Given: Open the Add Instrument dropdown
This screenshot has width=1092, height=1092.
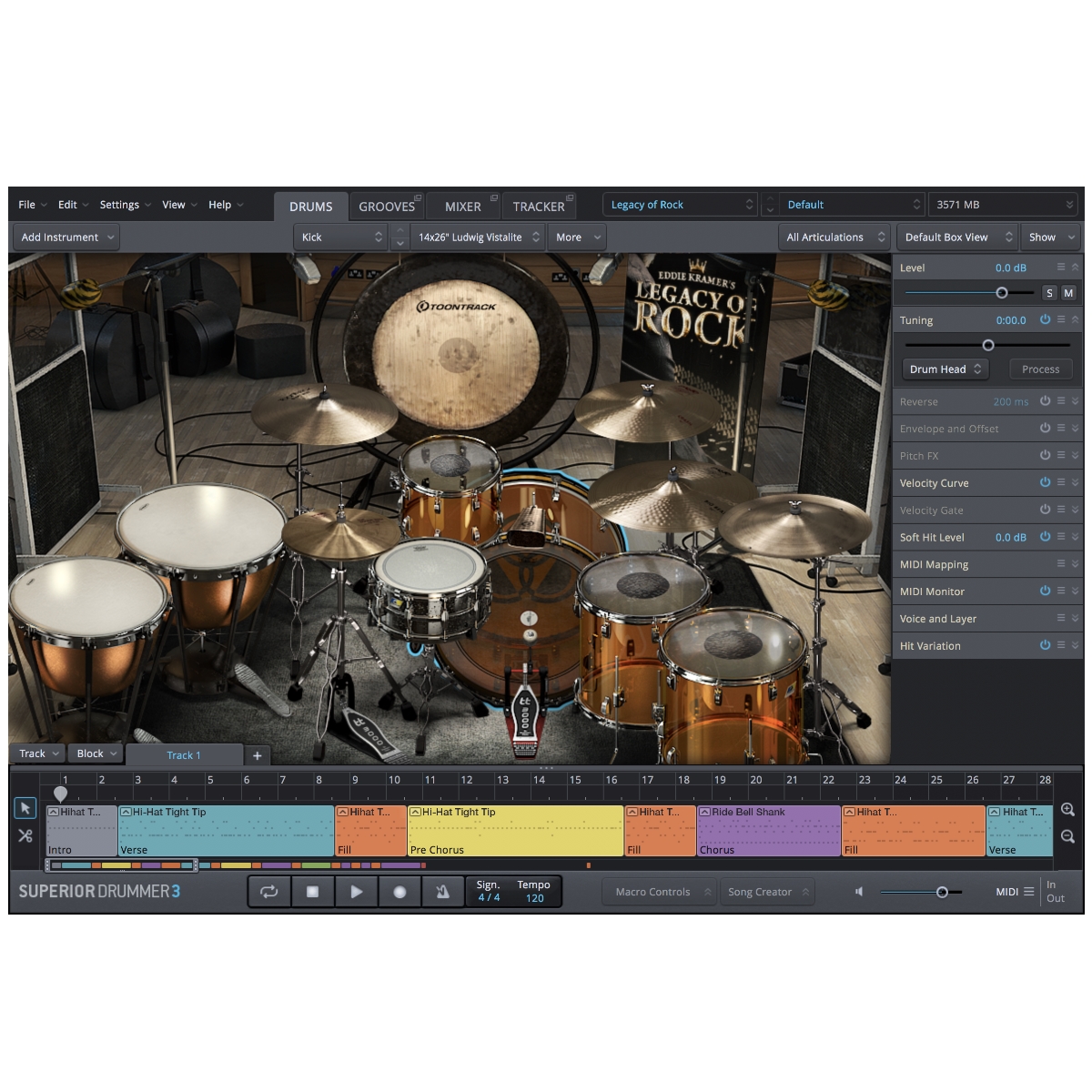Looking at the screenshot, I should (67, 238).
